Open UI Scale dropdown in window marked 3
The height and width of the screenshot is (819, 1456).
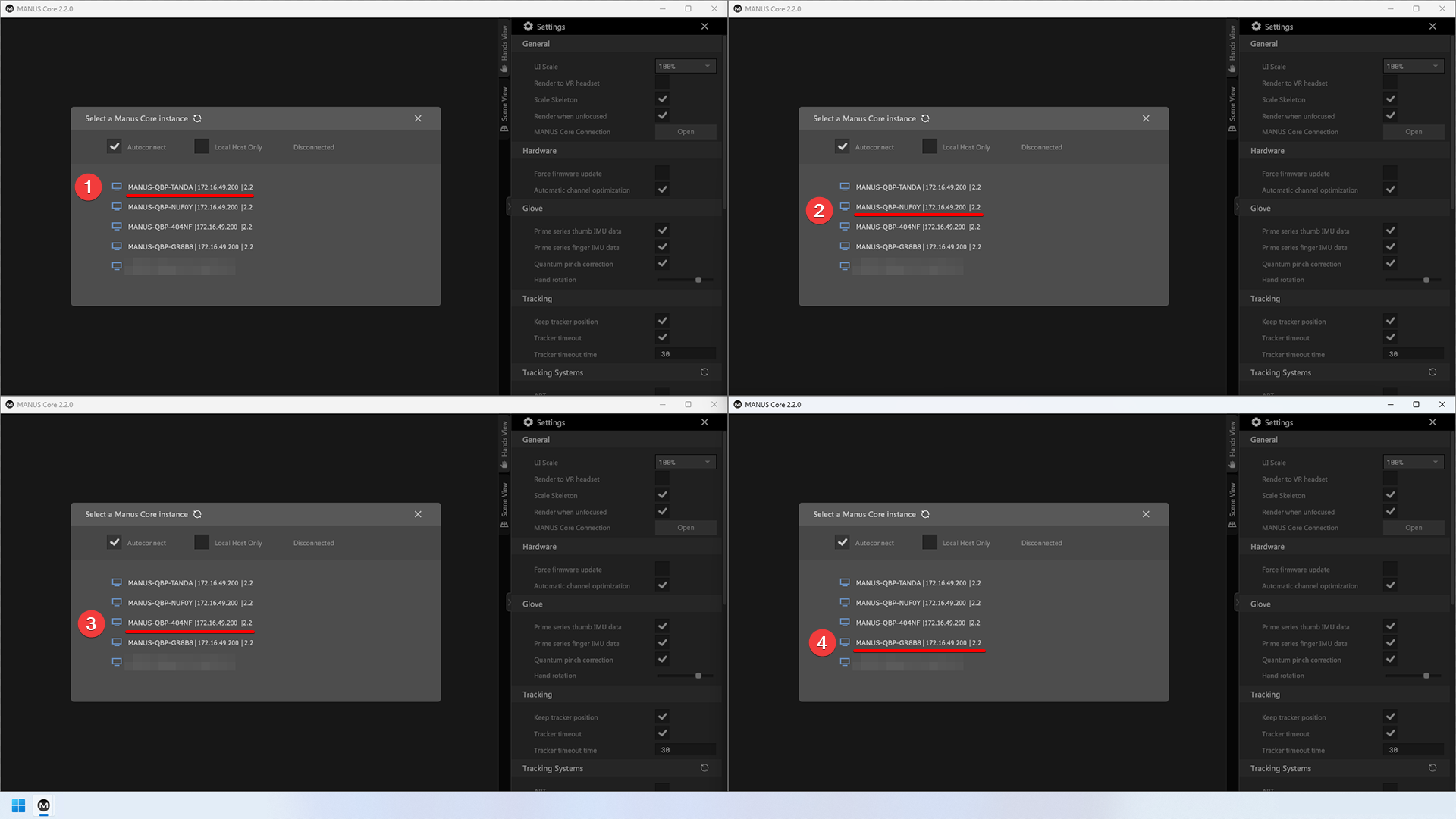click(x=686, y=462)
